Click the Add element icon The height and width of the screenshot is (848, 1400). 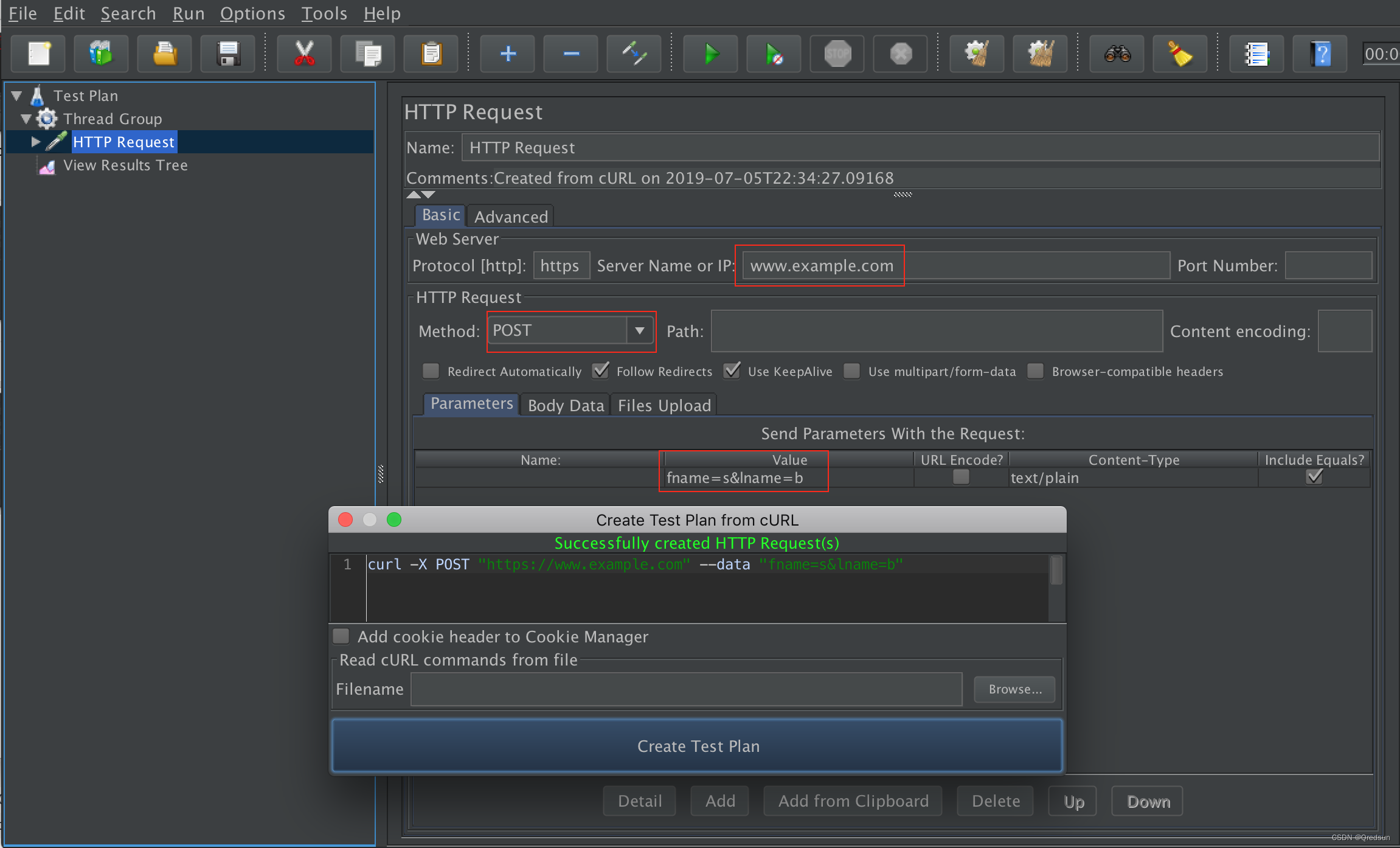pos(507,53)
